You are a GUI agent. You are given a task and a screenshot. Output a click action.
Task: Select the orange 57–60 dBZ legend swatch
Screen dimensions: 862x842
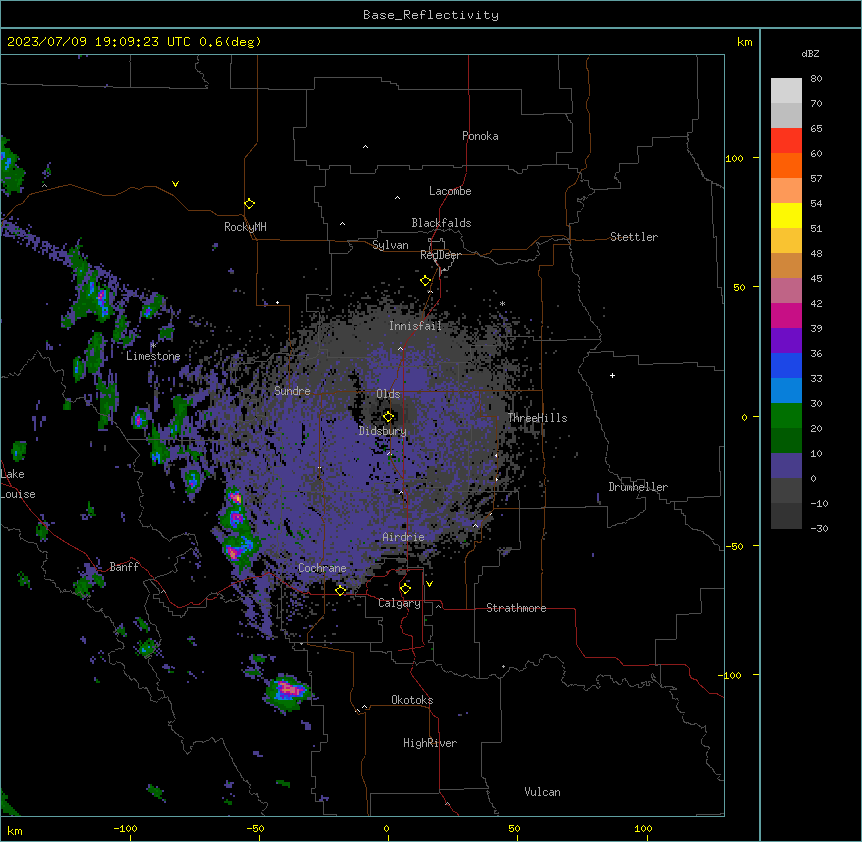[x=786, y=165]
